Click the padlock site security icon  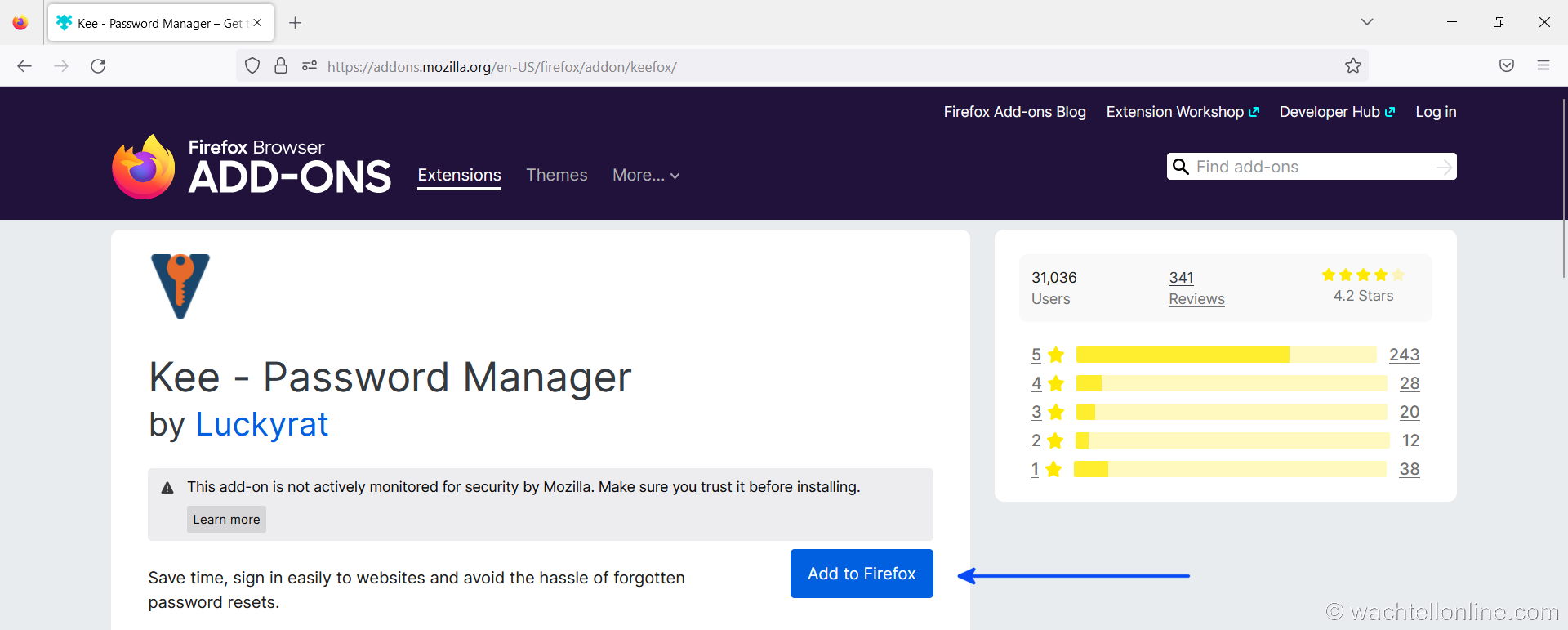coord(281,66)
